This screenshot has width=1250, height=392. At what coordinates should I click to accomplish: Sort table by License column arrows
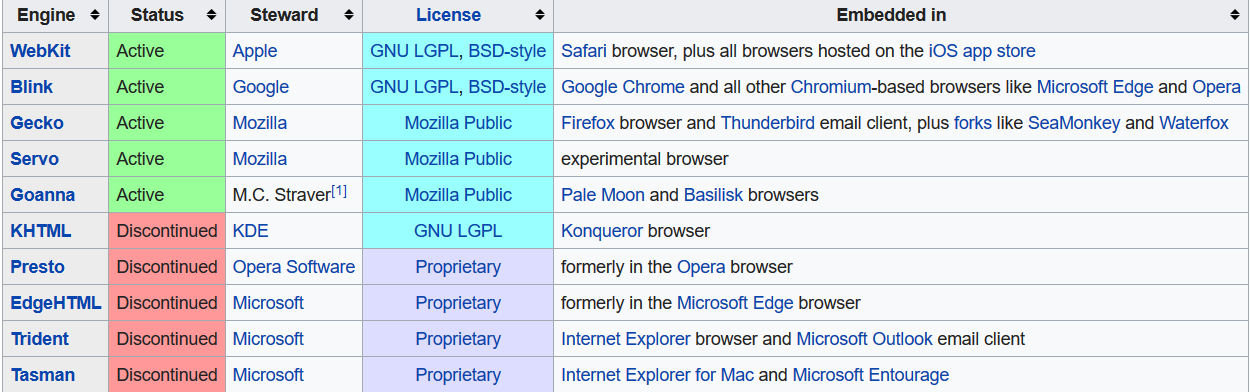[539, 15]
